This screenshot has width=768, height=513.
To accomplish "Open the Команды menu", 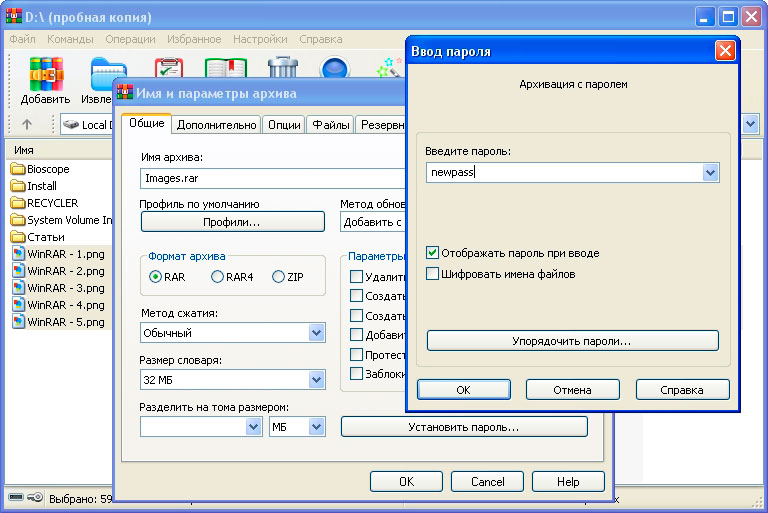I will pyautogui.click(x=70, y=39).
